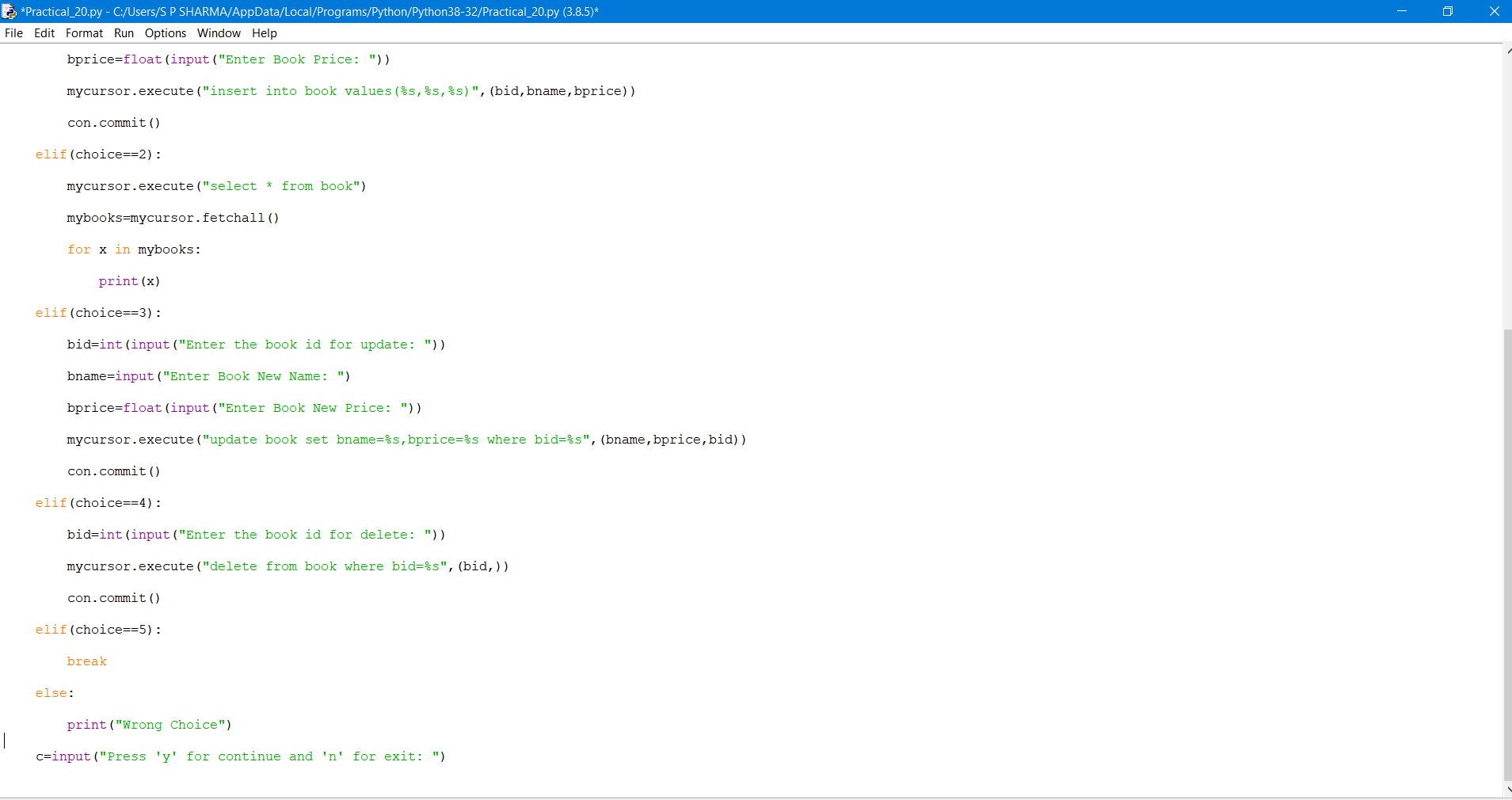Open the Options menu
Viewport: 1512px width, 800px height.
tap(165, 33)
